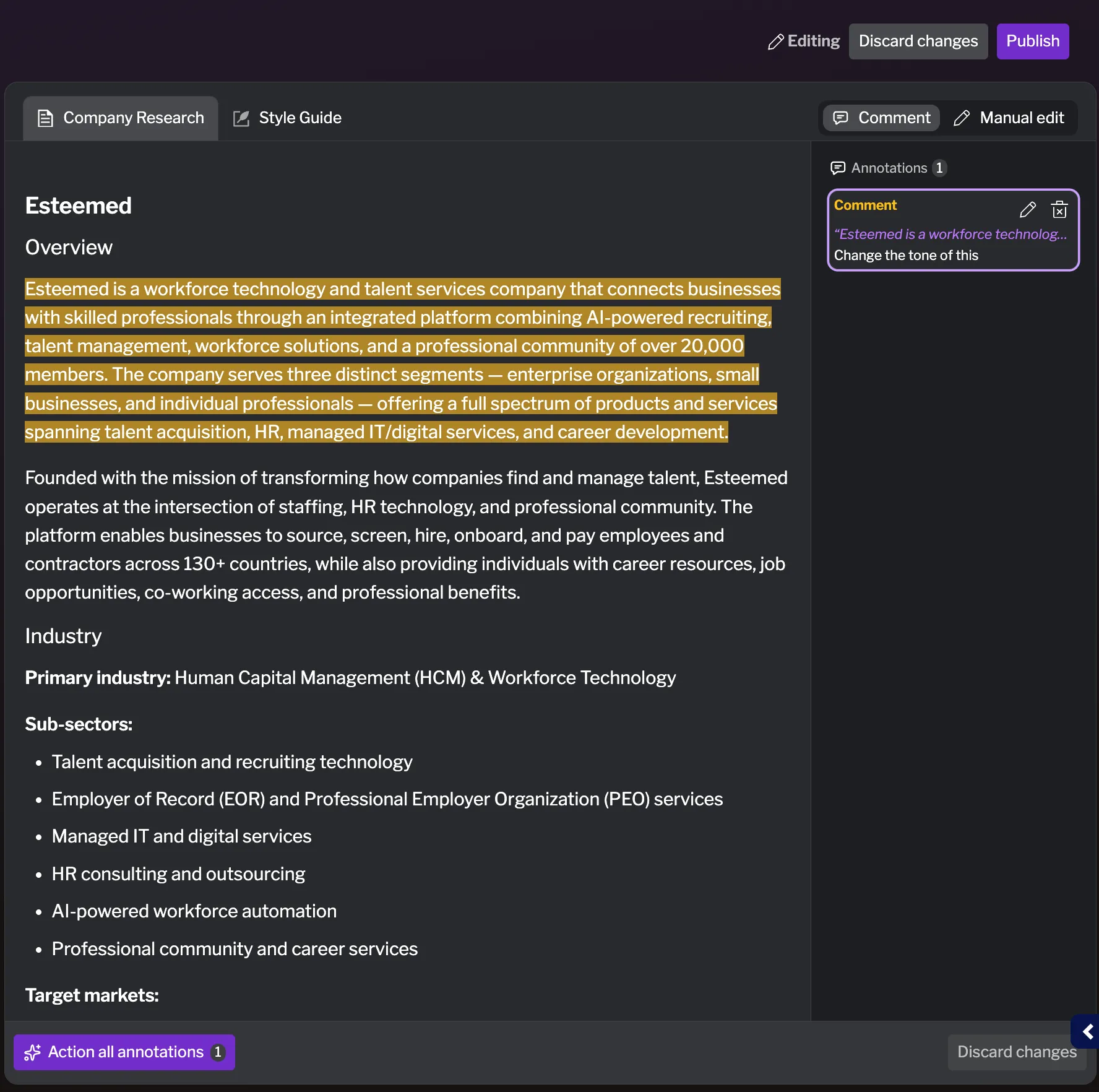This screenshot has width=1099, height=1092.
Task: Click 'AI-powered workforce automation' bullet
Action: pyautogui.click(x=194, y=911)
